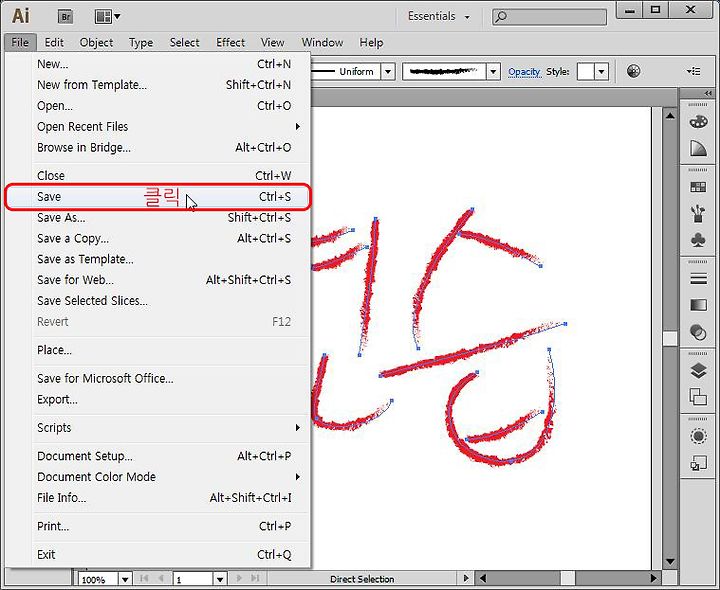
Task: Expand Open Recent Files submenu
Action: (x=298, y=126)
